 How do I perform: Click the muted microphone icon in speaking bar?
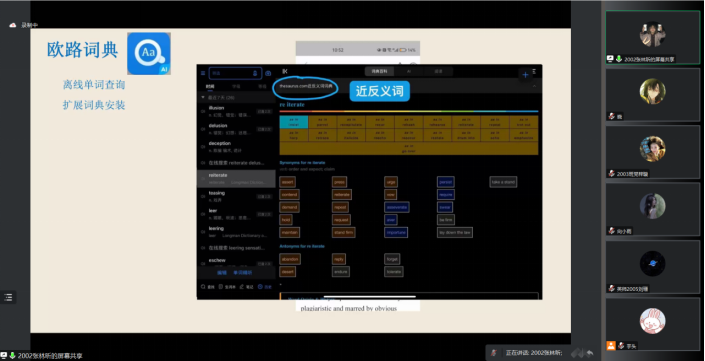494,353
